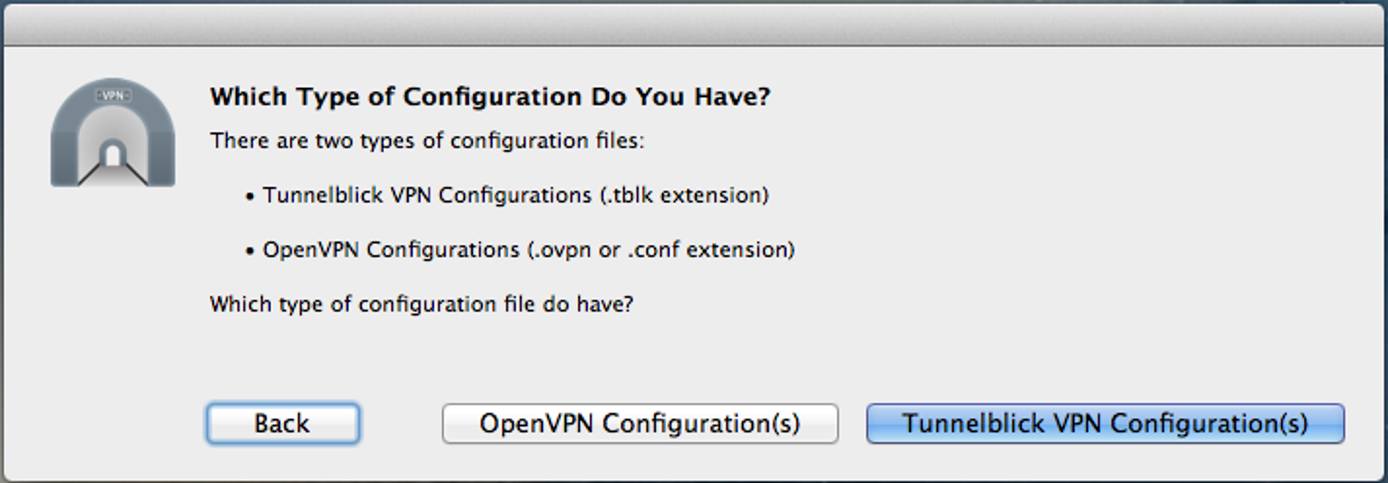Go back with the Back button
The height and width of the screenshot is (483, 1388).
pyautogui.click(x=282, y=423)
